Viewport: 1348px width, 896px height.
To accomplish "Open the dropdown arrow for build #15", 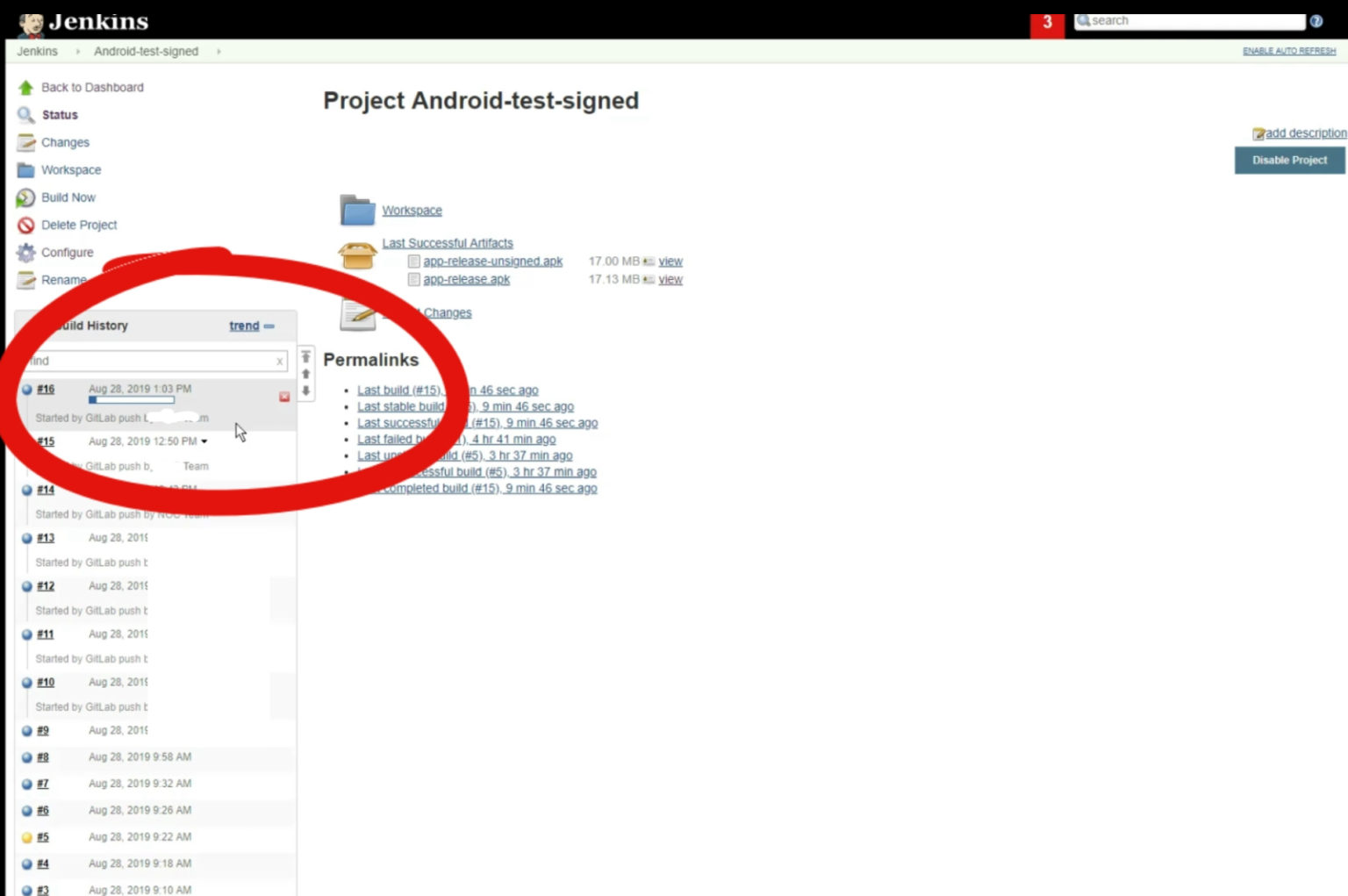I will 204,441.
